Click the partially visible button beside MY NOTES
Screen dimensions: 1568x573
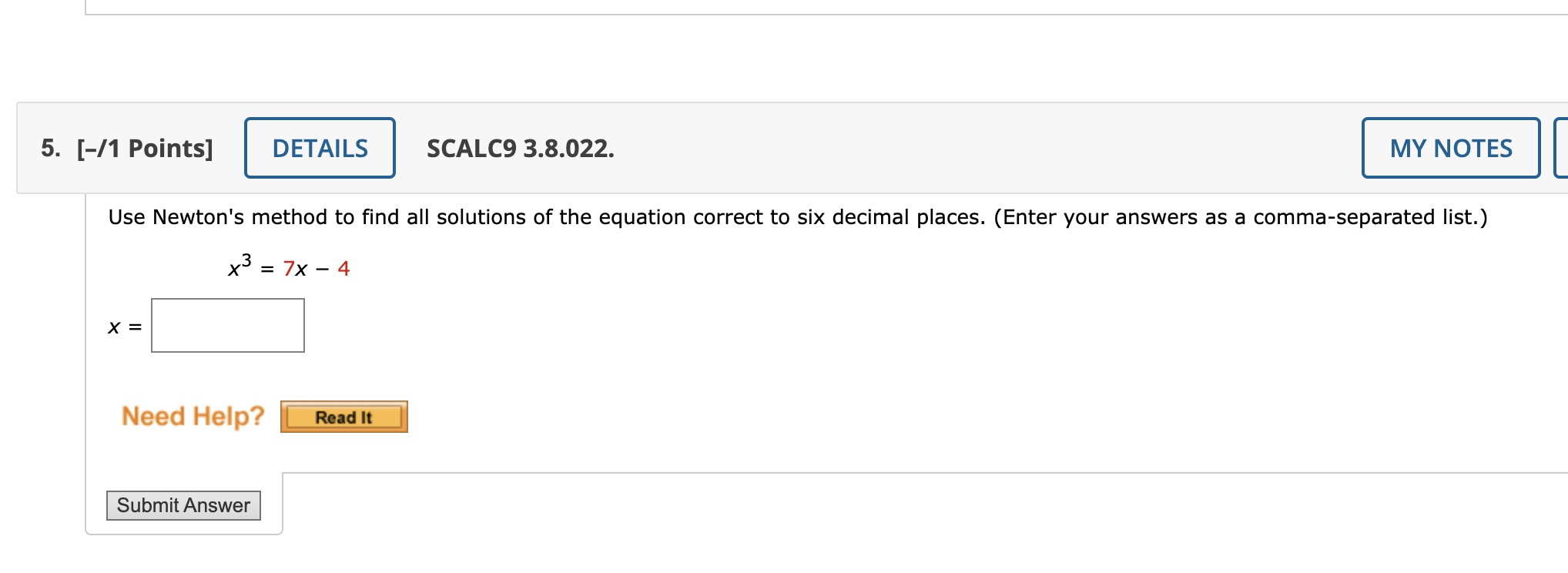pos(1562,148)
